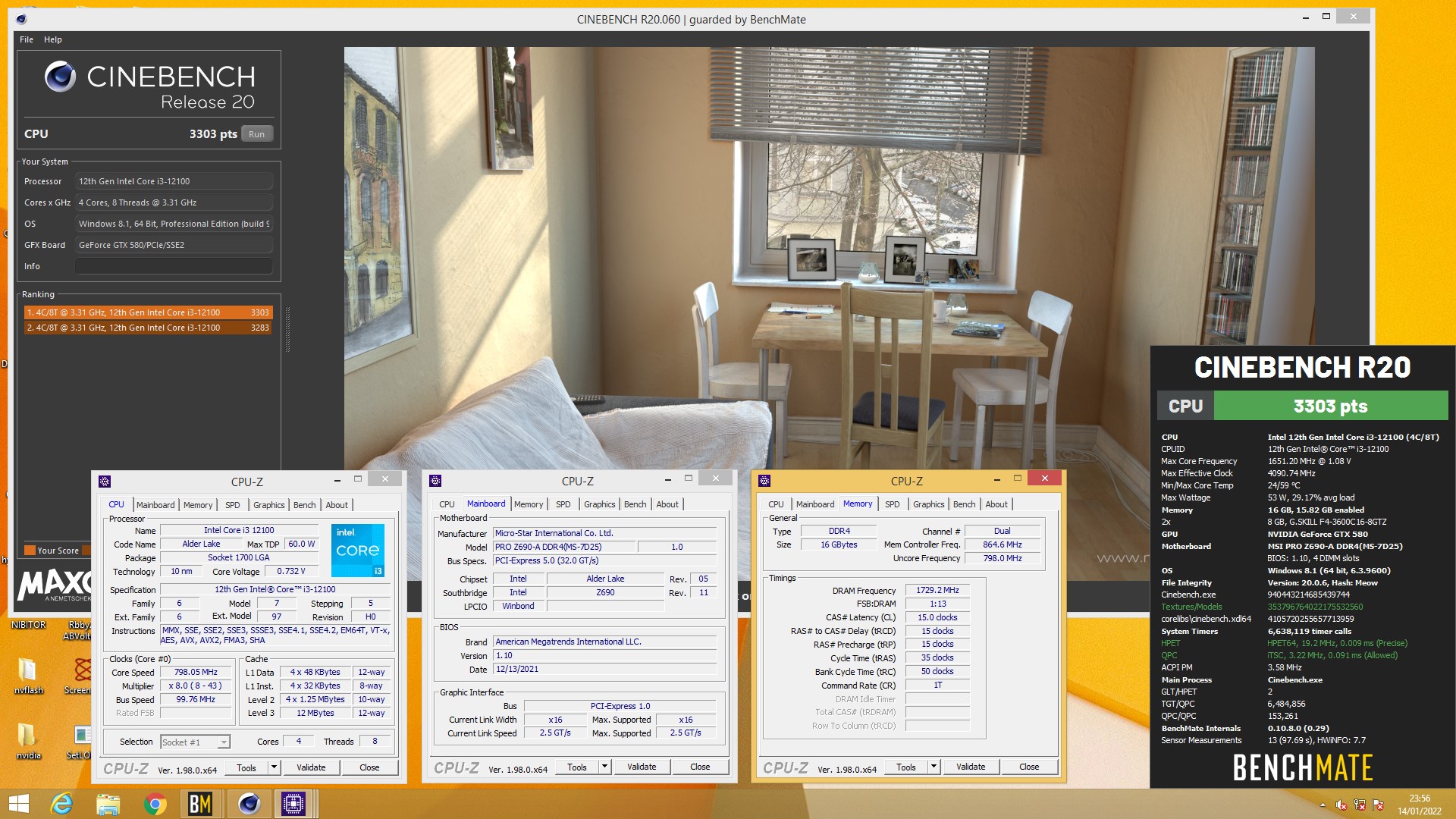Click Close button in CPU-Z Memory tab window
The height and width of the screenshot is (819, 1456).
coord(1029,767)
